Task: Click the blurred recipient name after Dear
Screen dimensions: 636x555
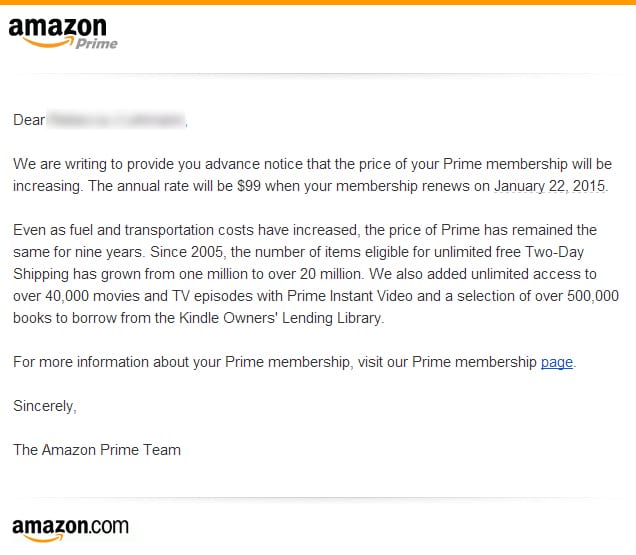Action: tap(116, 120)
